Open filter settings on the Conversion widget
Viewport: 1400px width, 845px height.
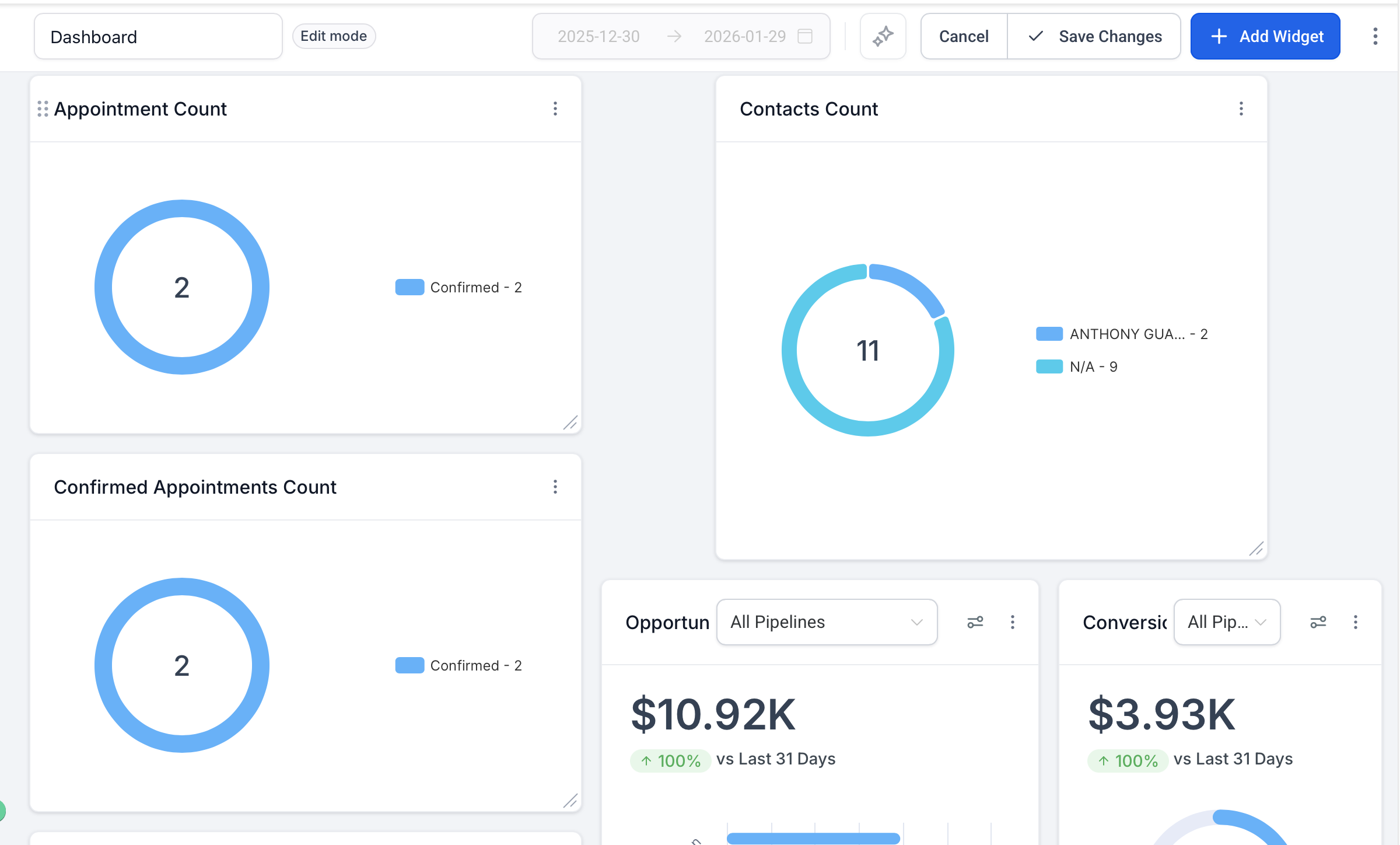point(1318,622)
